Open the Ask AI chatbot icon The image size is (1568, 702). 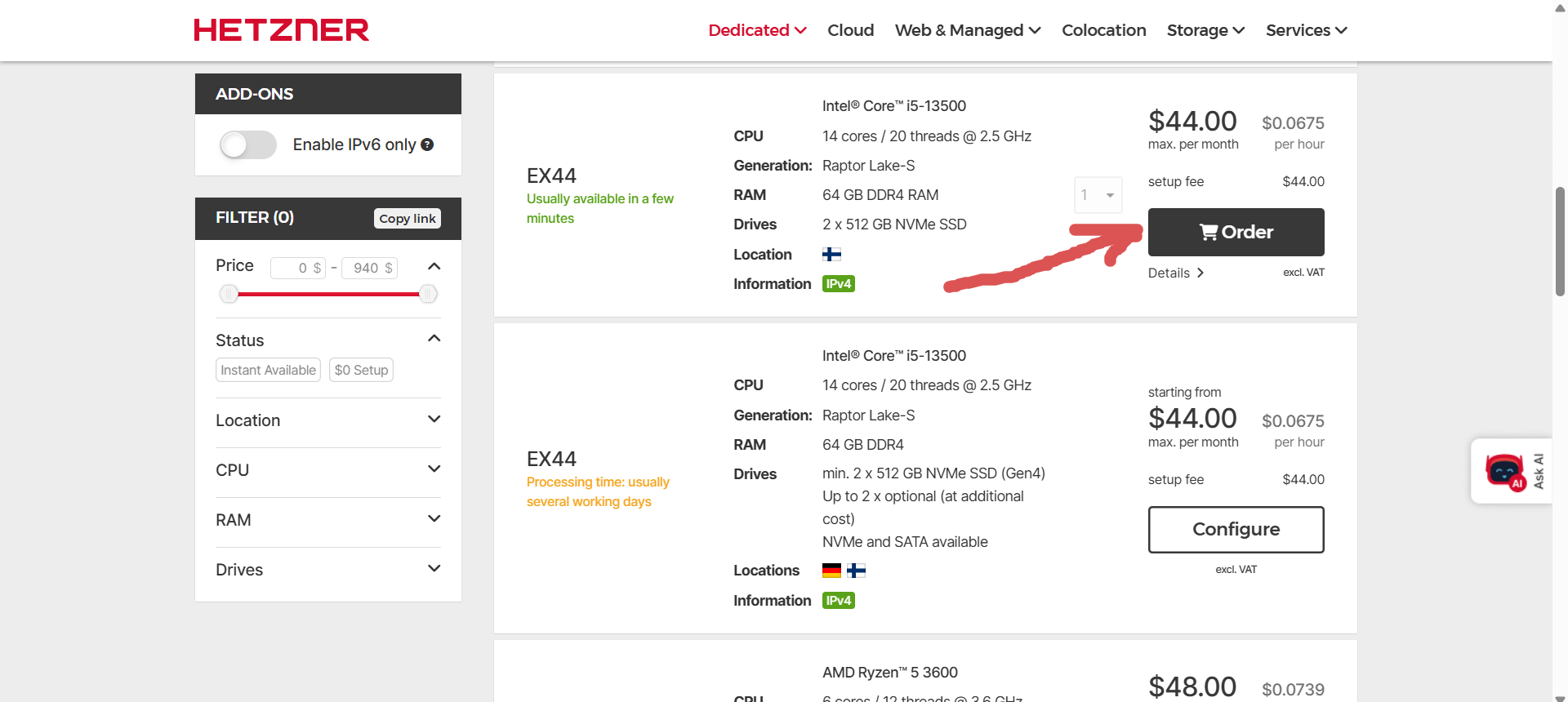(1504, 471)
